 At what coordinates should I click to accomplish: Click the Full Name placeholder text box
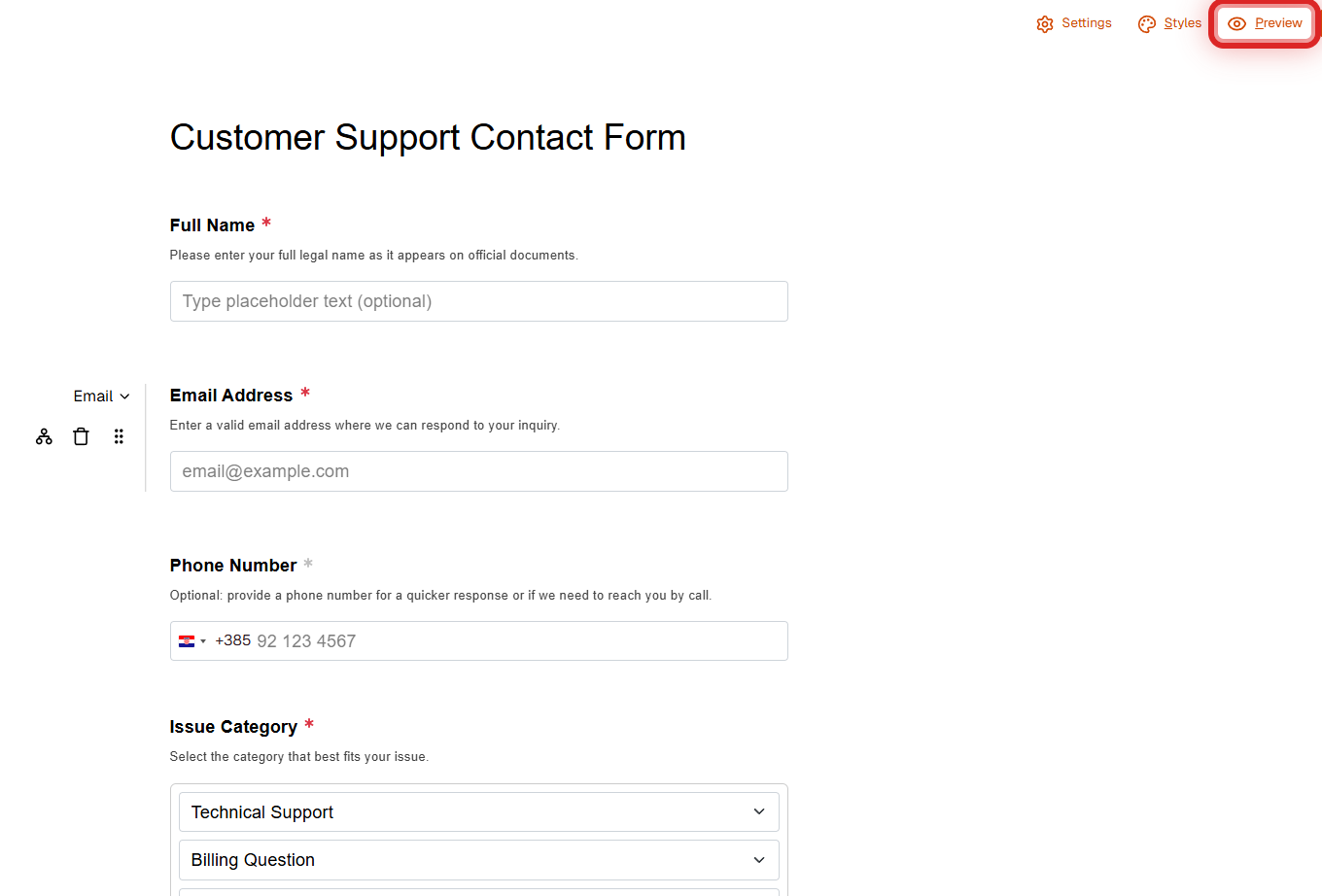point(478,301)
